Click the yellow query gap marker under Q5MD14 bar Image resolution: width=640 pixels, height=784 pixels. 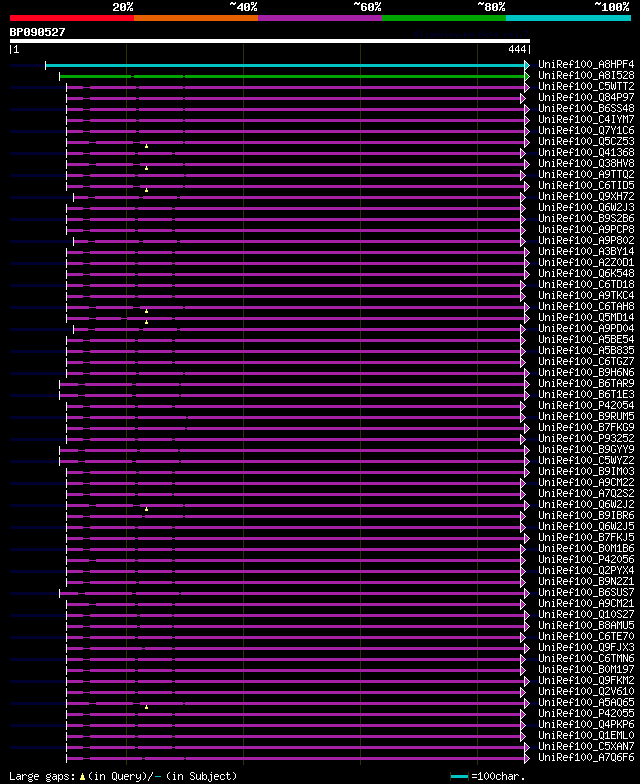[146, 322]
